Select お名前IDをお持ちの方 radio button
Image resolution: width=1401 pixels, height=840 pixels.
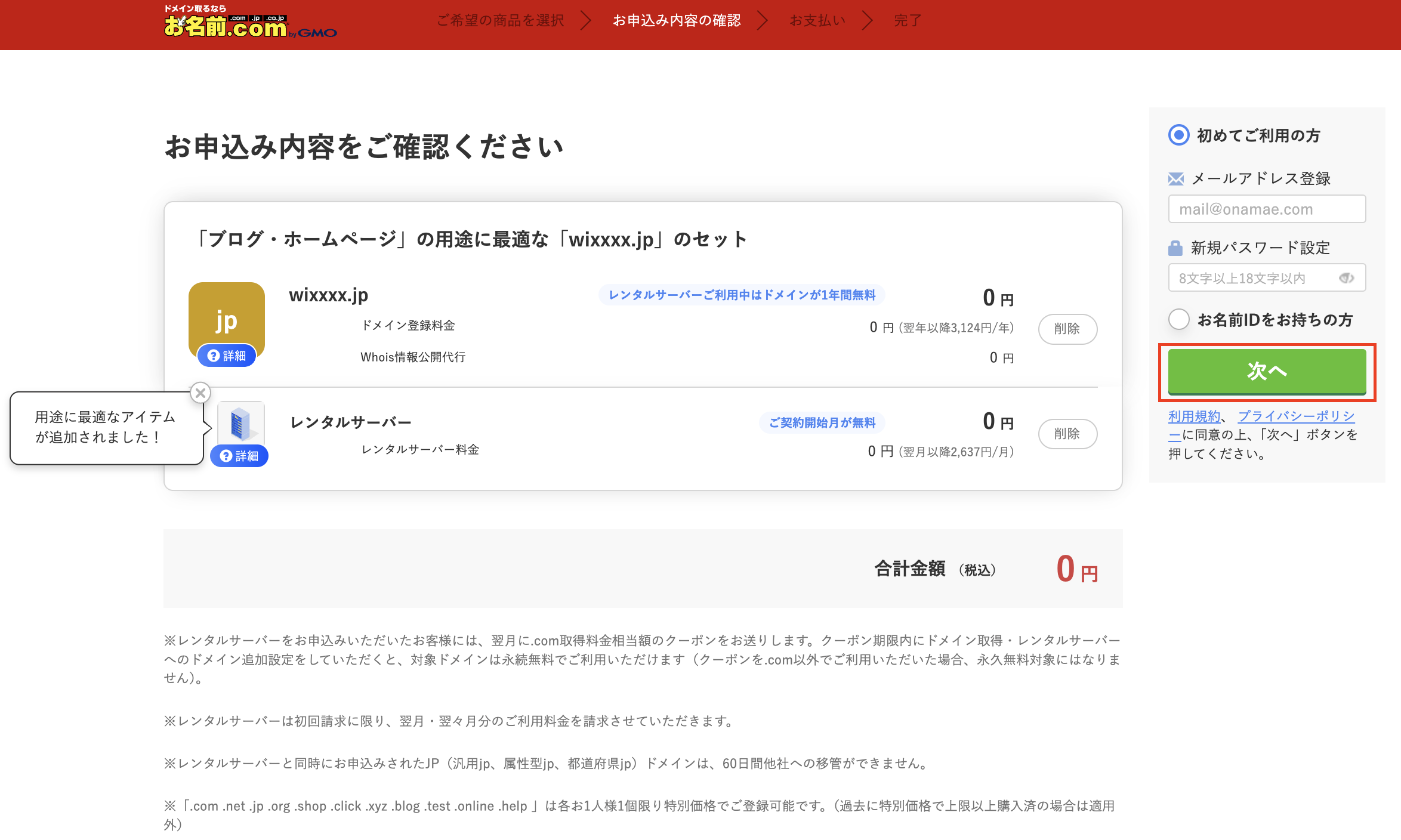1178,319
